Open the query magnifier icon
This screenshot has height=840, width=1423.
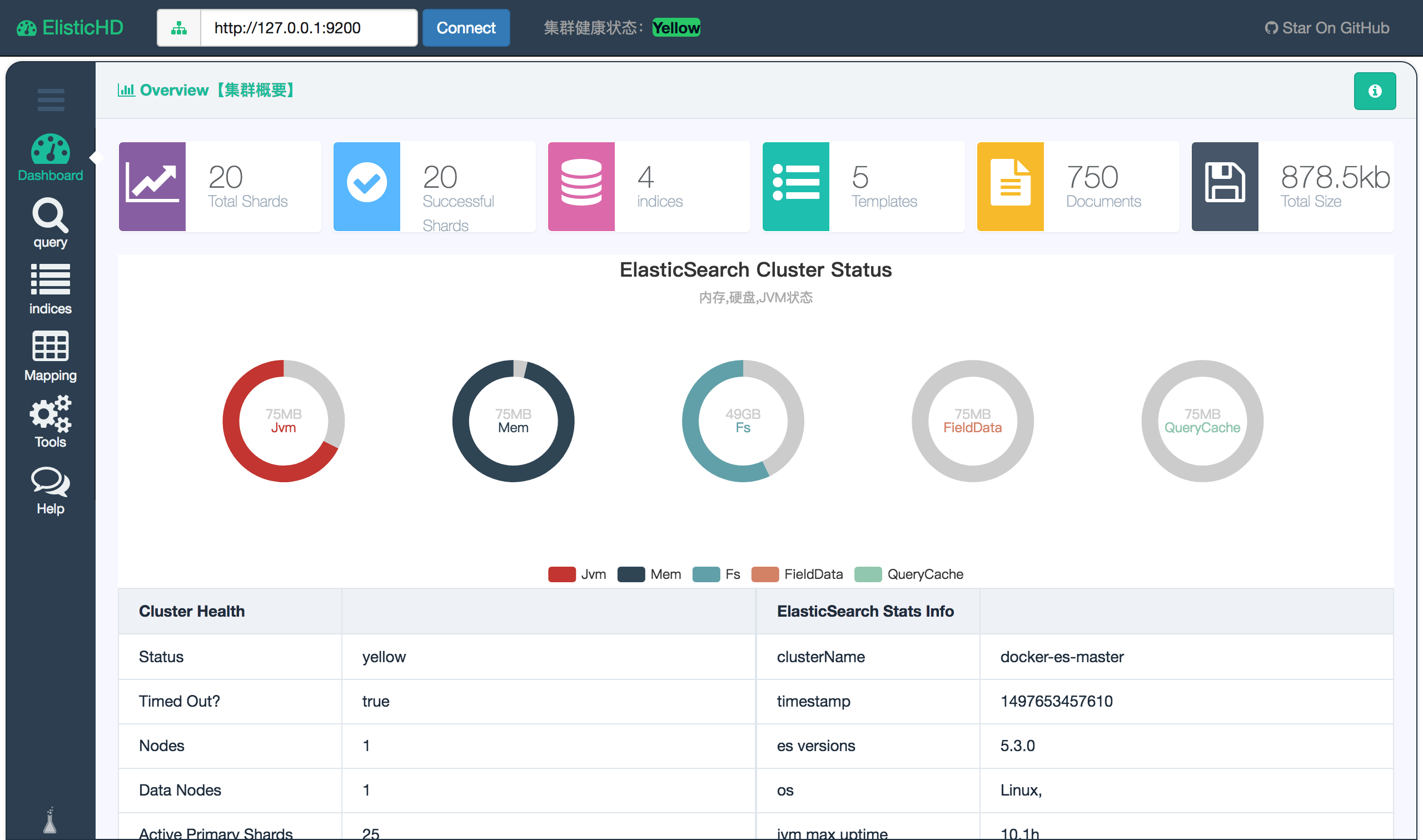coord(51,215)
